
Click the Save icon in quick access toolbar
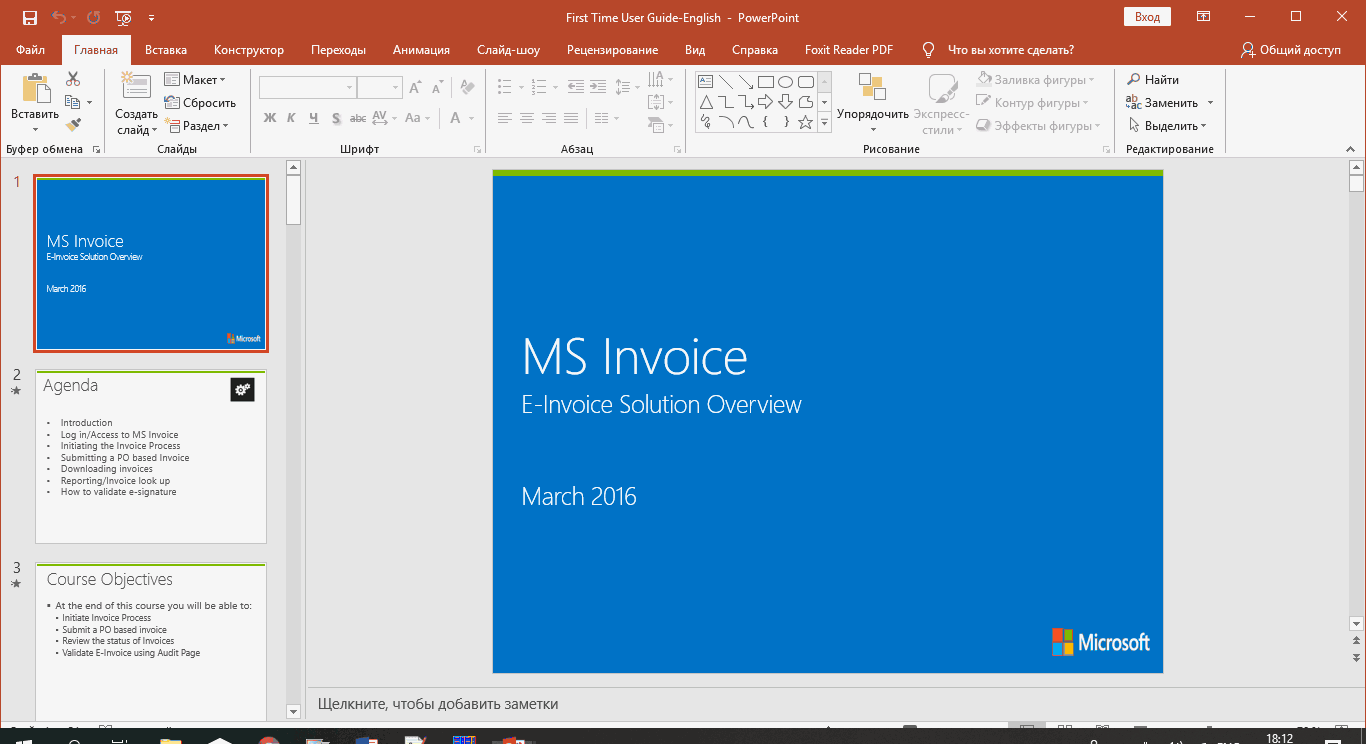tap(30, 17)
